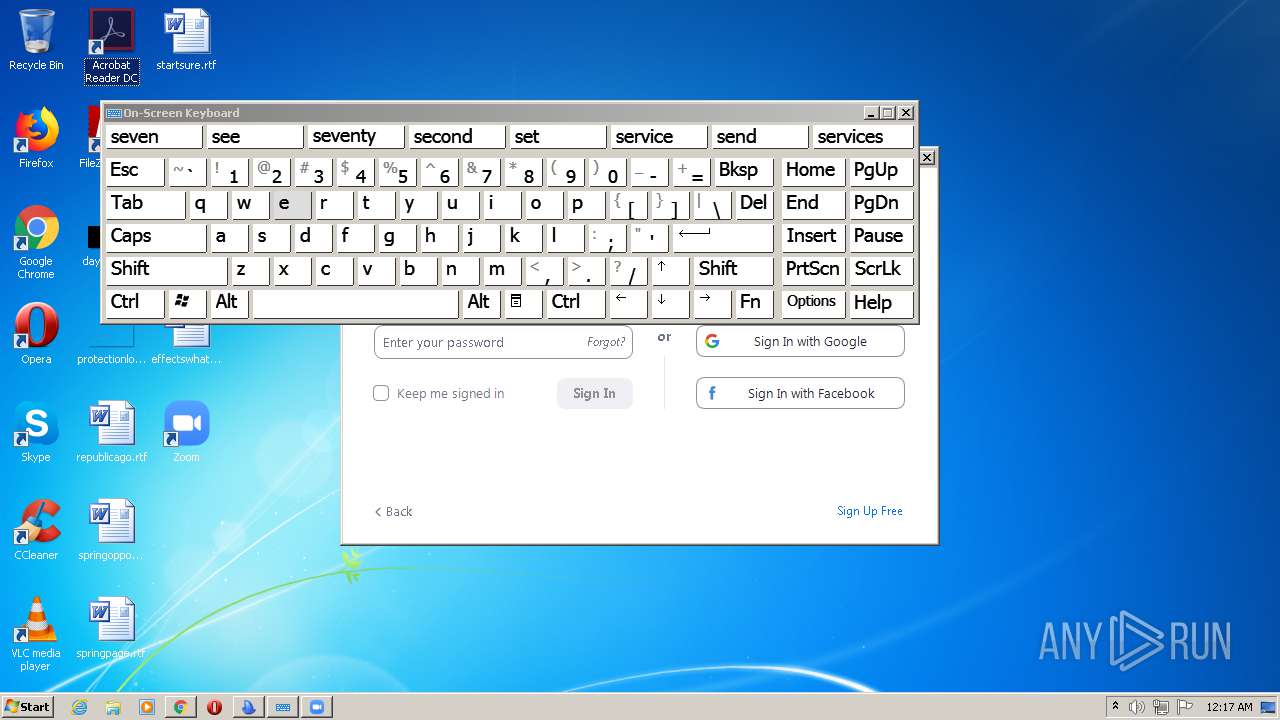Toggle the left Alt key
This screenshot has width=1280, height=720.
[229, 302]
